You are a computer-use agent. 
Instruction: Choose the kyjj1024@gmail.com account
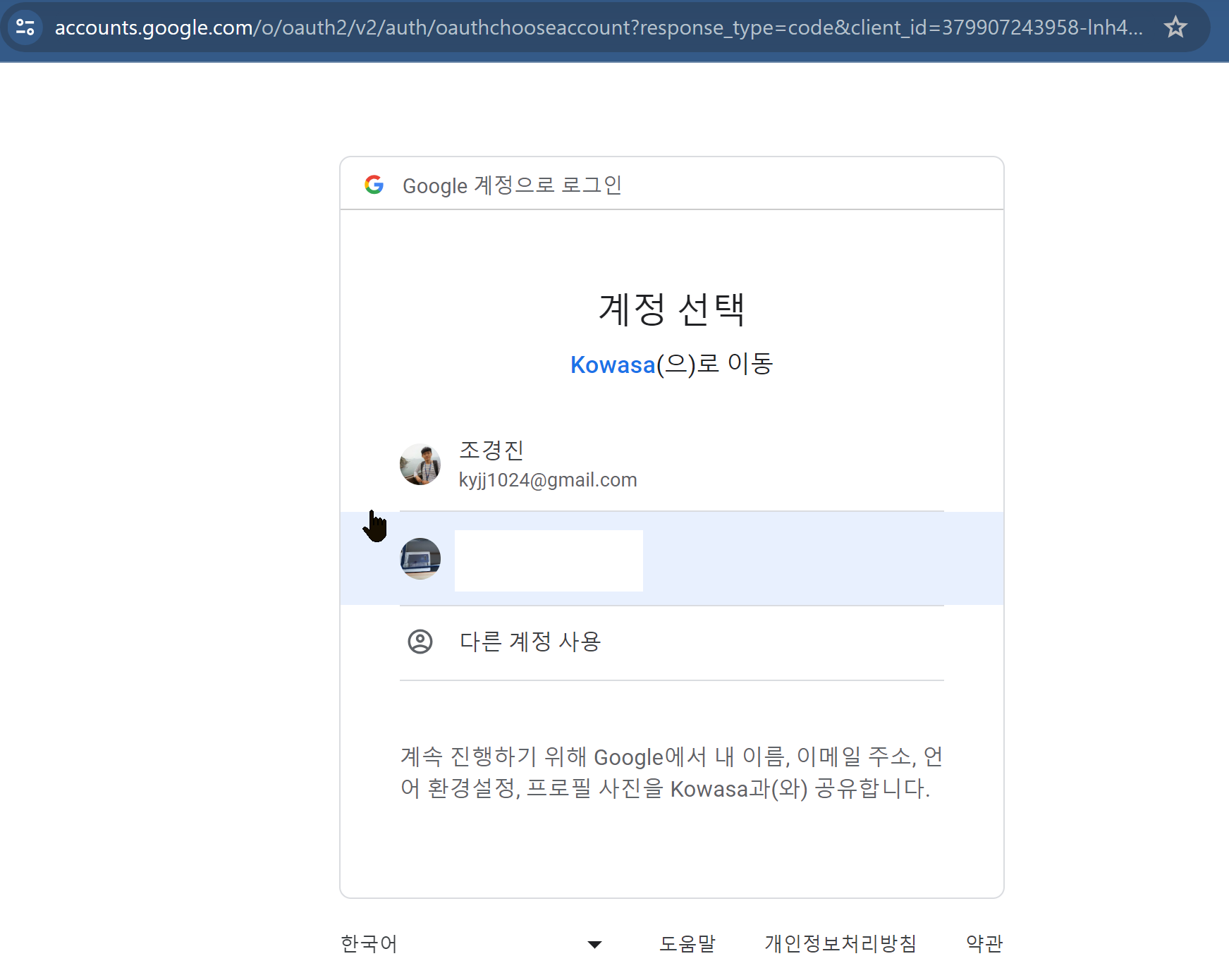point(672,464)
